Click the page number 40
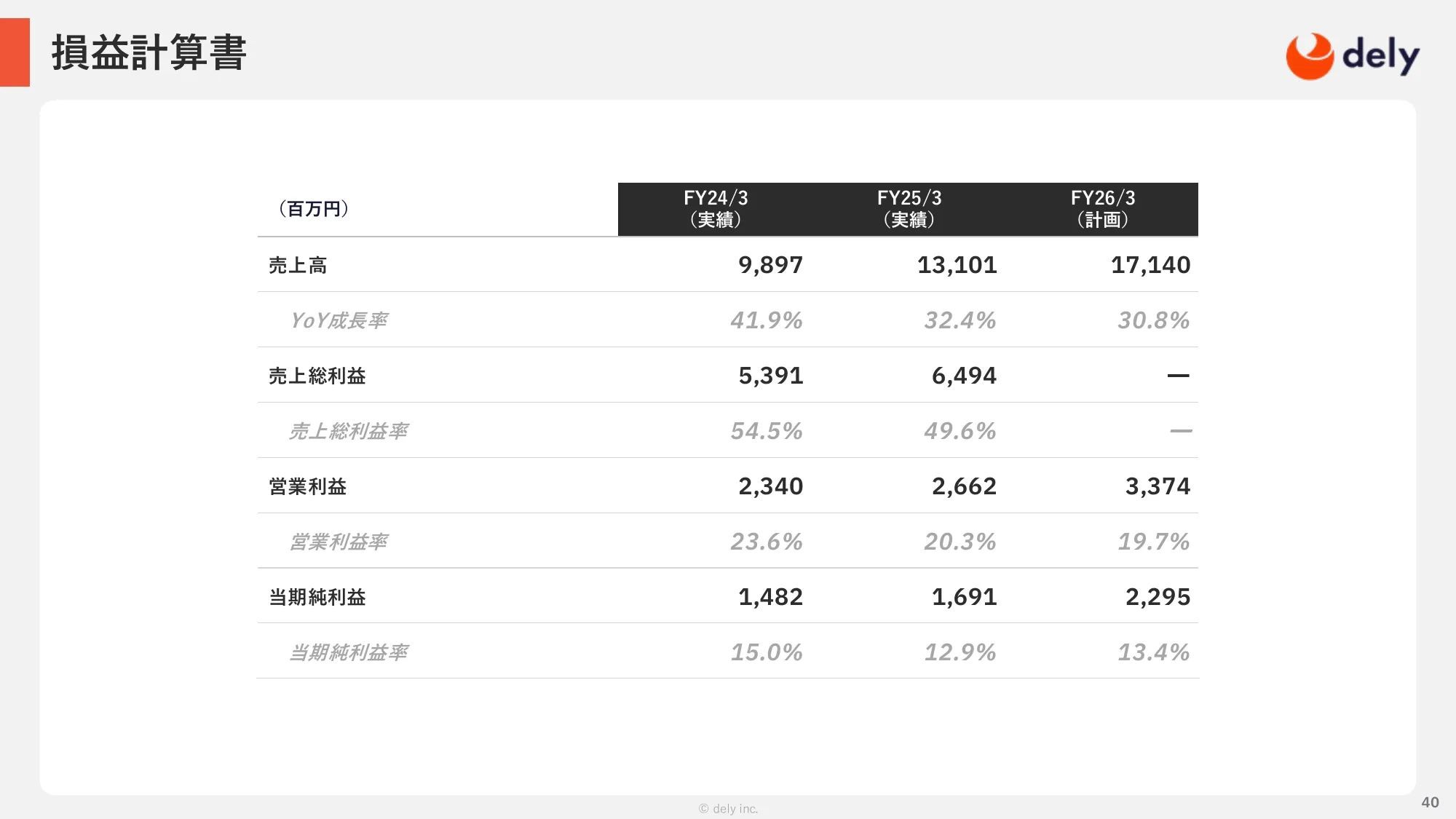 [1430, 802]
